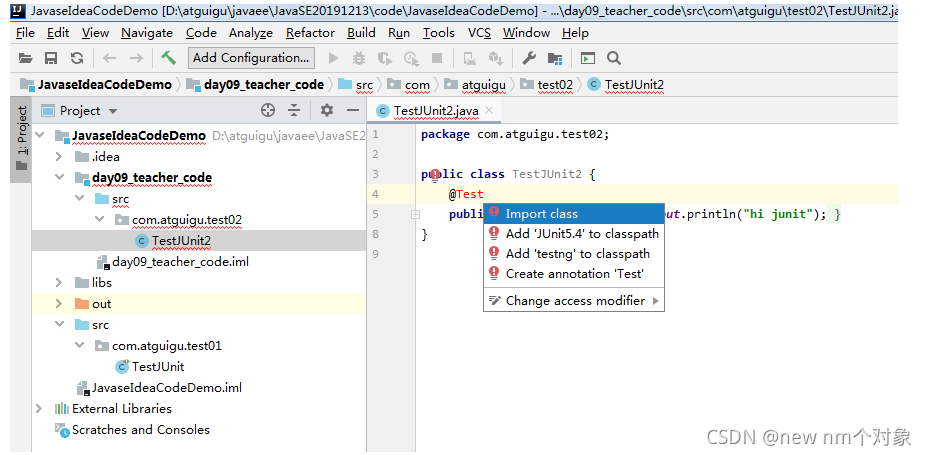Choose Add 'testng' to classpath

pos(573,254)
